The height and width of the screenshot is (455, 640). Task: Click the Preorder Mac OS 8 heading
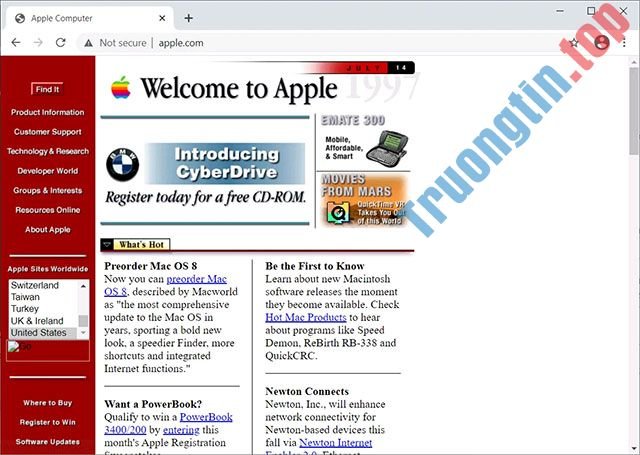pos(151,266)
